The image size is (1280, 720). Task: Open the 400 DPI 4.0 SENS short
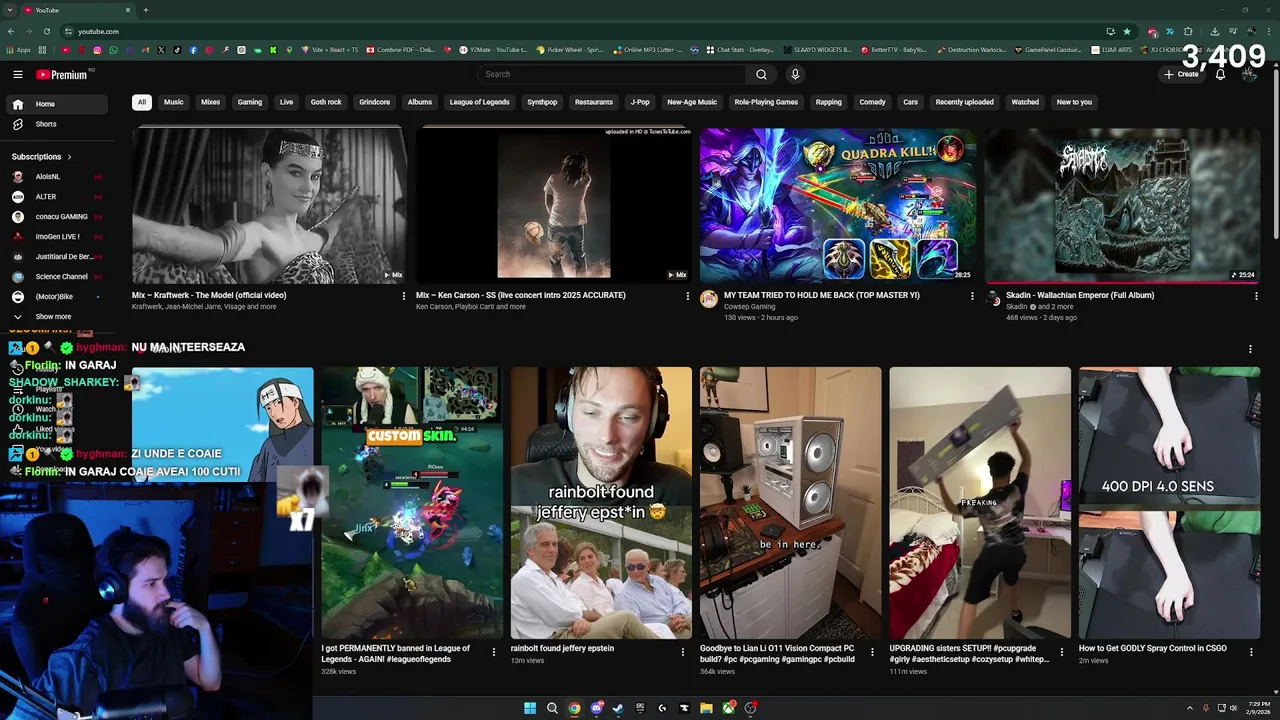(1169, 502)
